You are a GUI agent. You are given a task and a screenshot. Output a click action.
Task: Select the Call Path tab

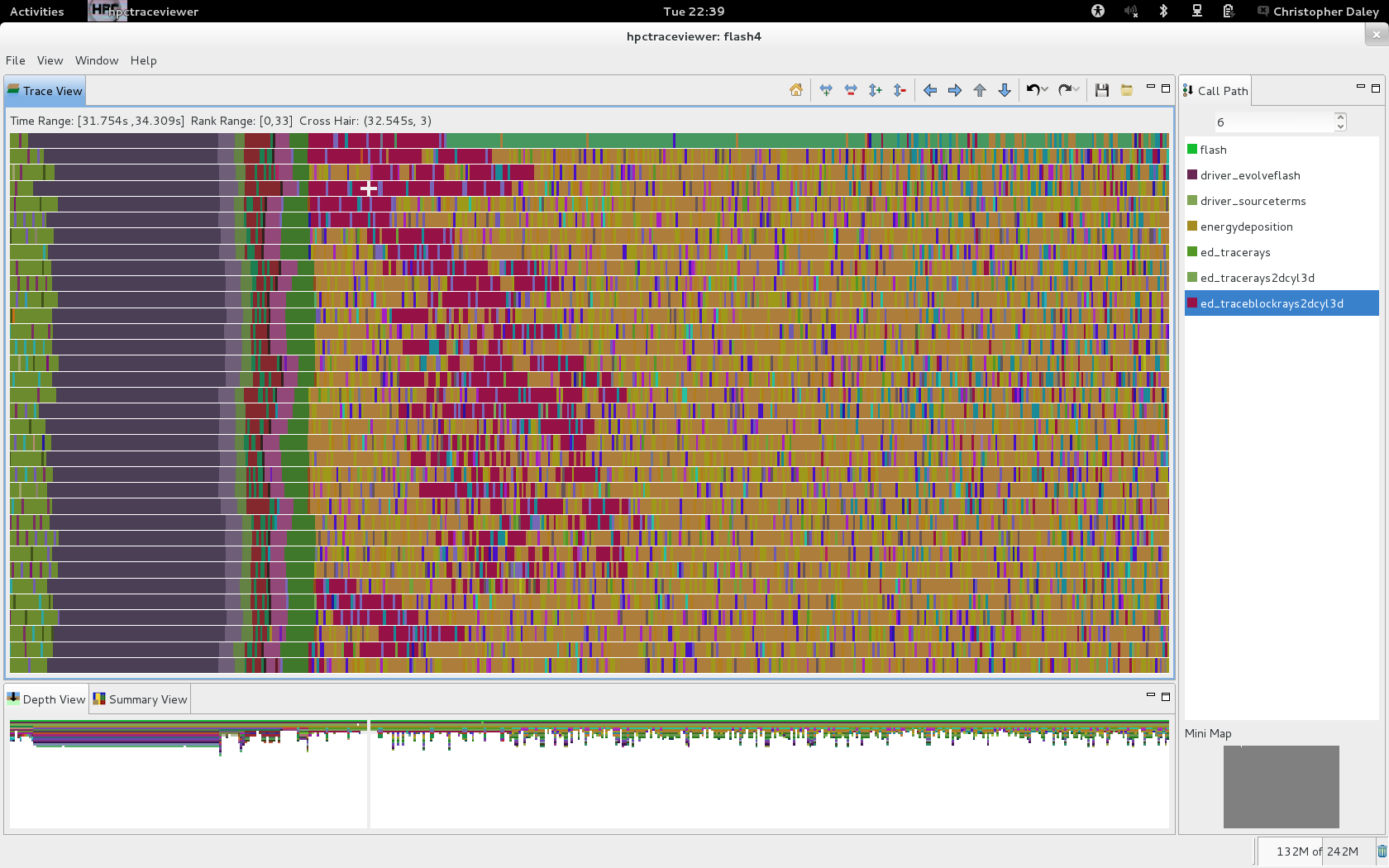tap(1215, 91)
